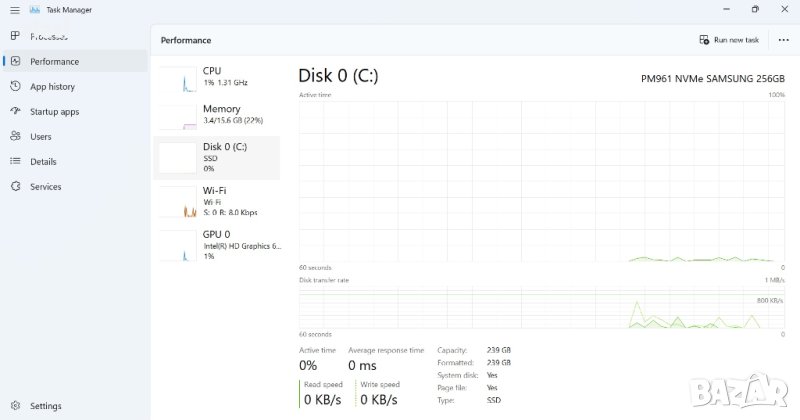Click the Users icon in sidebar

[15, 136]
